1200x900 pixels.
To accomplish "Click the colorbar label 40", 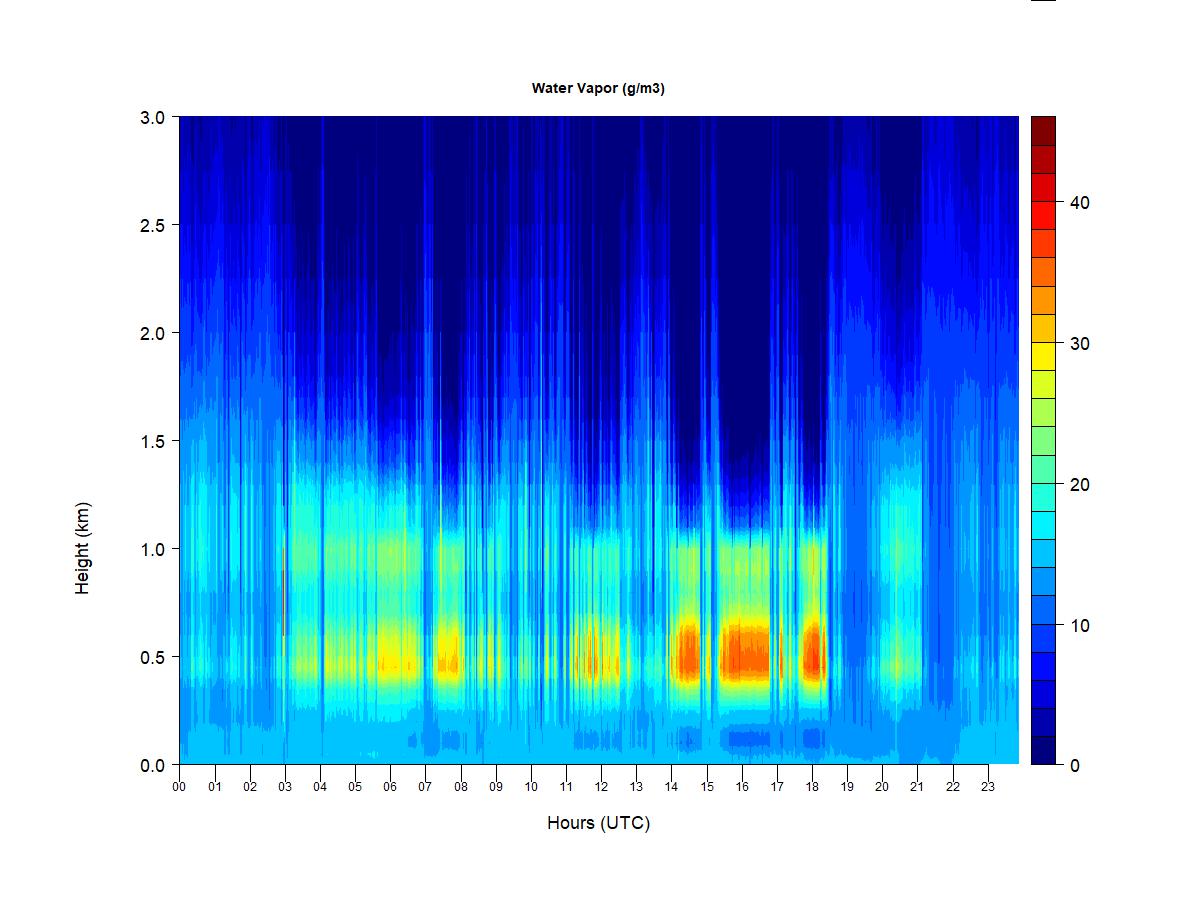I will click(x=1078, y=202).
